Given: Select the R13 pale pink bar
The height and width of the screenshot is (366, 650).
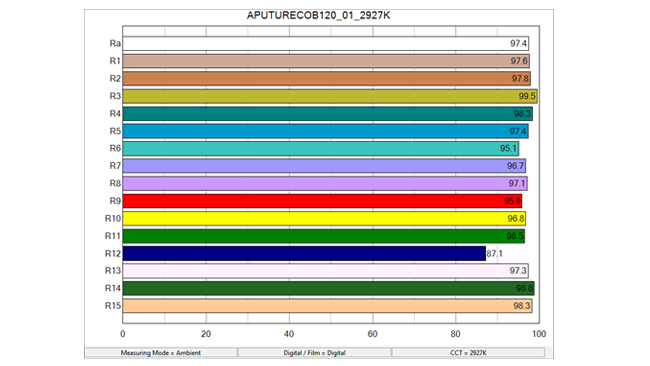Looking at the screenshot, I should [x=325, y=271].
